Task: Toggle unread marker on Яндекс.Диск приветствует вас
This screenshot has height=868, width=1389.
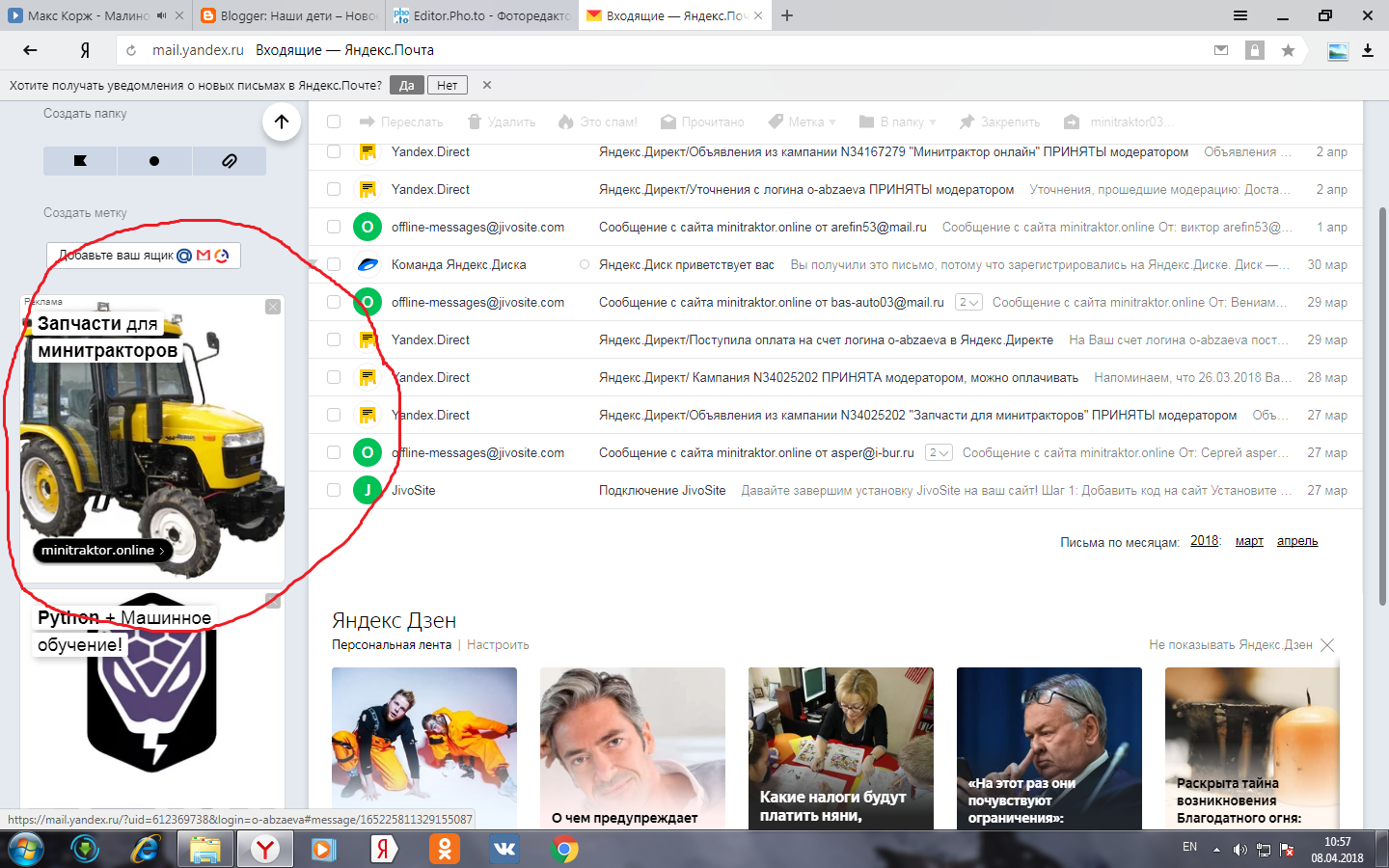Action: (x=584, y=264)
